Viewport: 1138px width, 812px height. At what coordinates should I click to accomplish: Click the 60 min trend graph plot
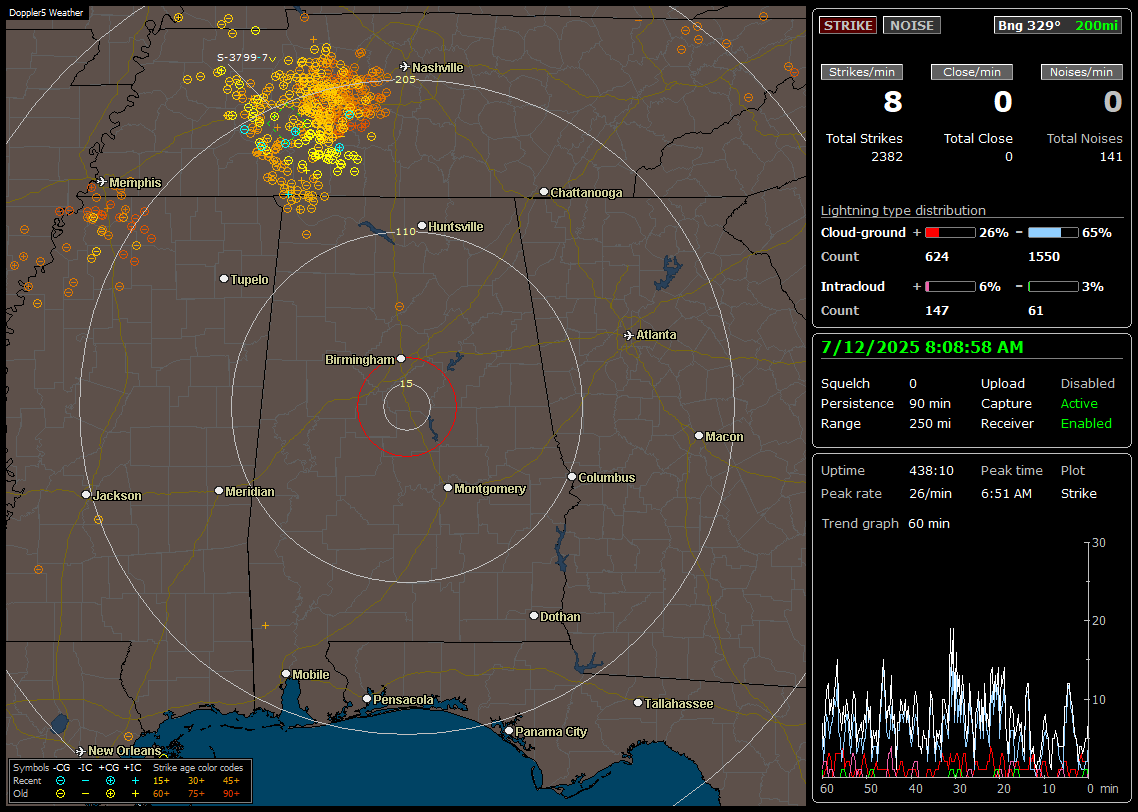(956, 659)
